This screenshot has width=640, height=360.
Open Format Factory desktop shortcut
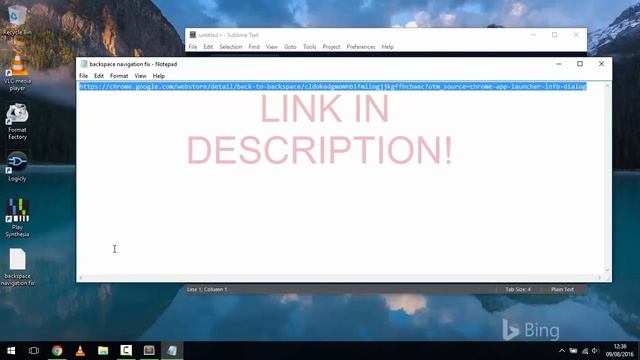click(17, 122)
